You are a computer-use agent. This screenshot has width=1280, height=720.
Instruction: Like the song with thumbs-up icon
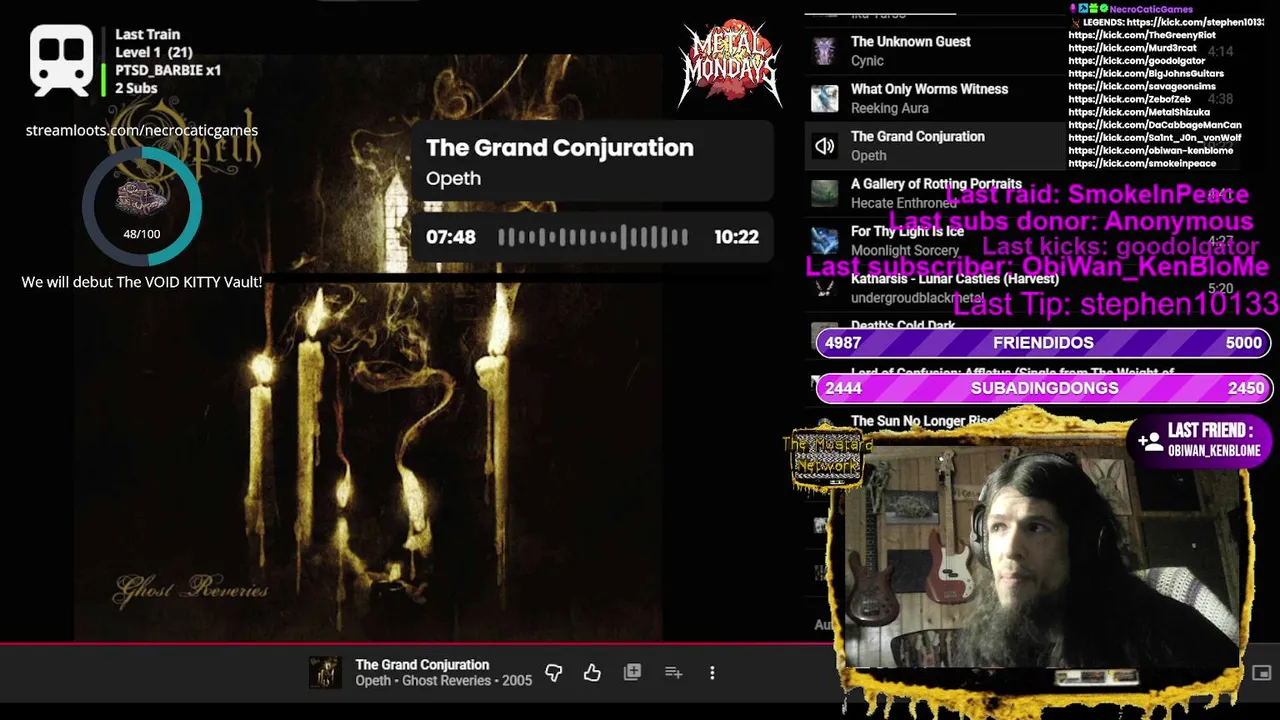coord(592,673)
